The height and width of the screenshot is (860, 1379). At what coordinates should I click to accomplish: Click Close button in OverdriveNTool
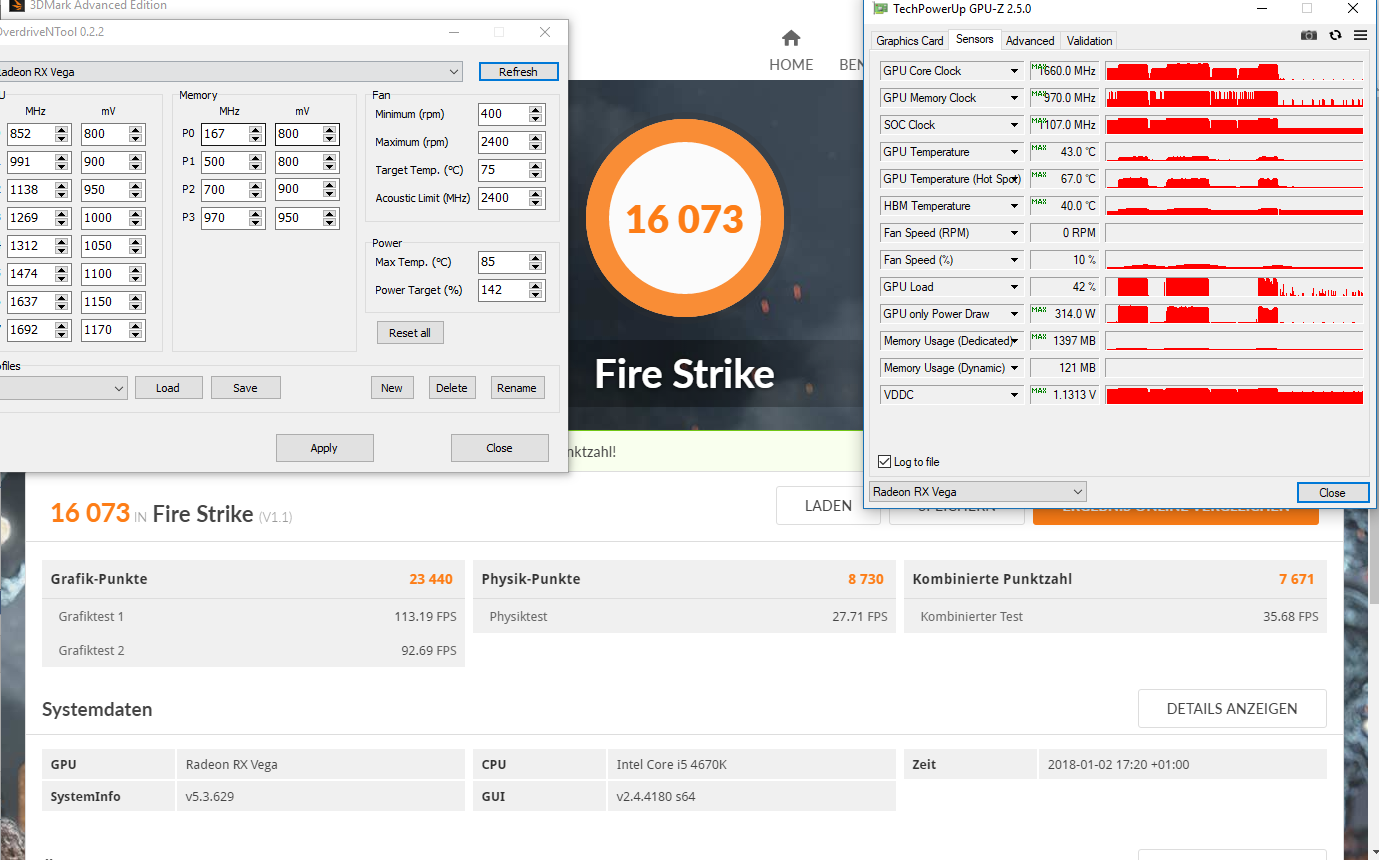(x=499, y=448)
